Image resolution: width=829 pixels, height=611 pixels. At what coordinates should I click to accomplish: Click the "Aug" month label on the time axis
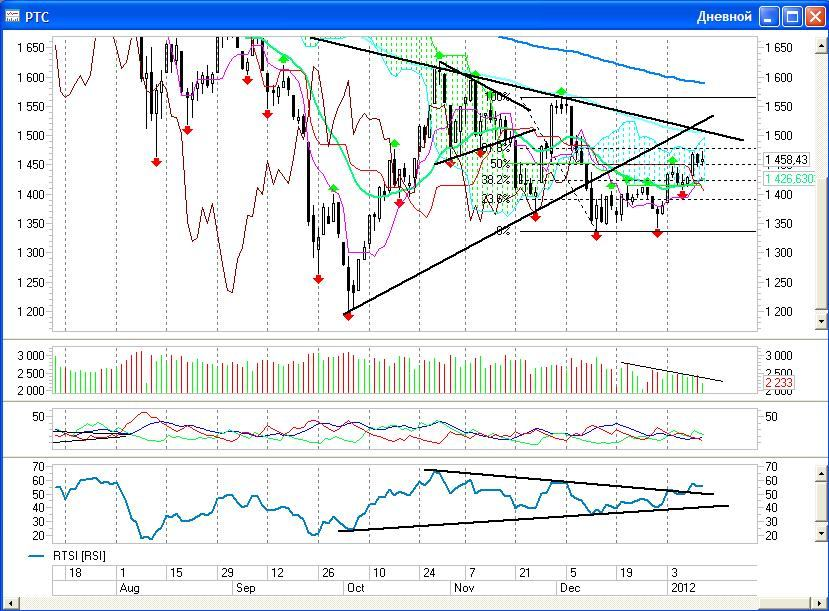[130, 588]
